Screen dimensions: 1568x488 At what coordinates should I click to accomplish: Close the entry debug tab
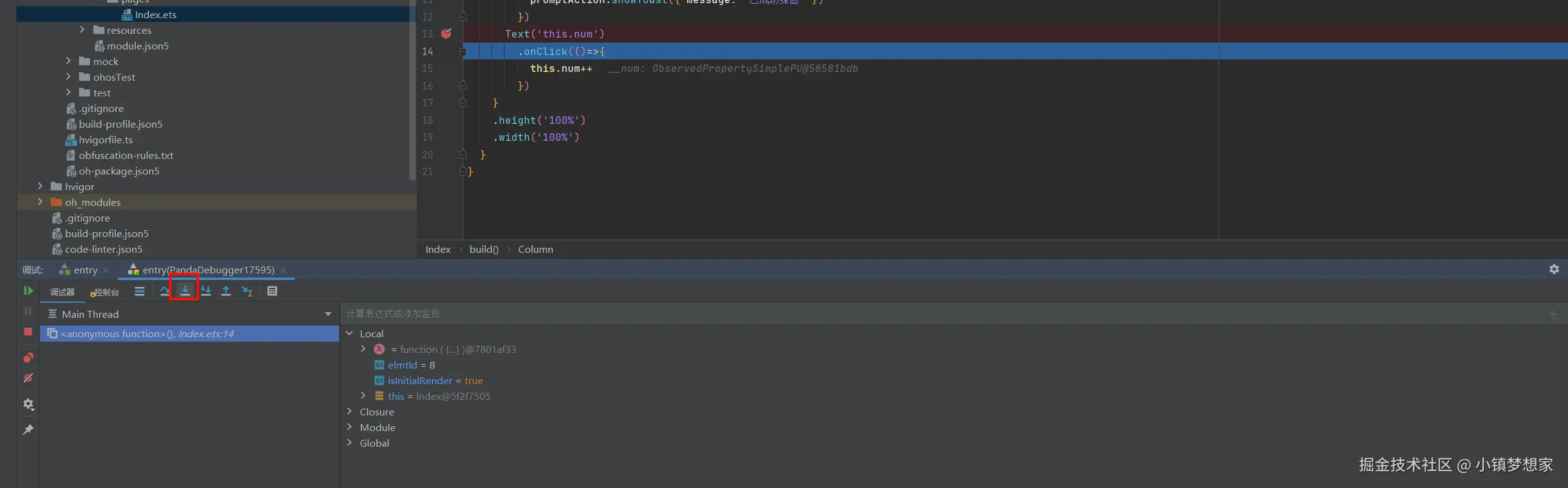(x=106, y=270)
